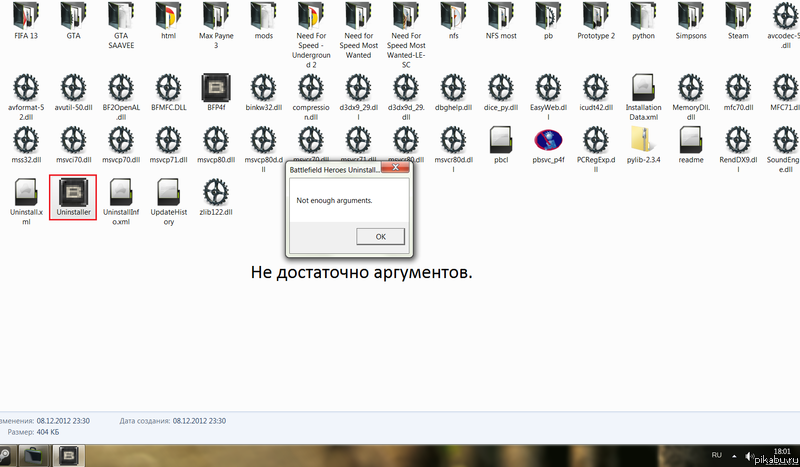
Task: Select Need For Speed - Underground 2 folder
Action: click(311, 35)
